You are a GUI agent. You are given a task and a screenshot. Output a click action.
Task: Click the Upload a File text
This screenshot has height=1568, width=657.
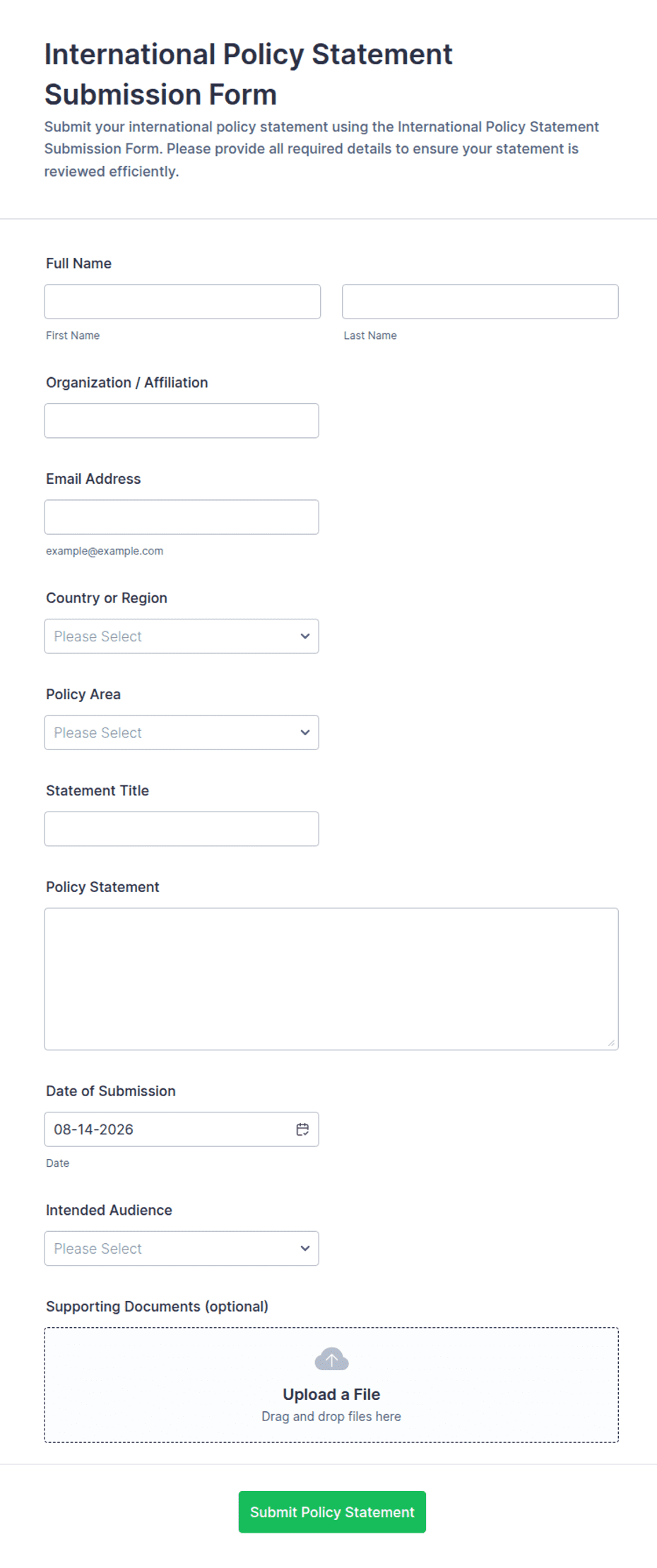[x=331, y=1394]
